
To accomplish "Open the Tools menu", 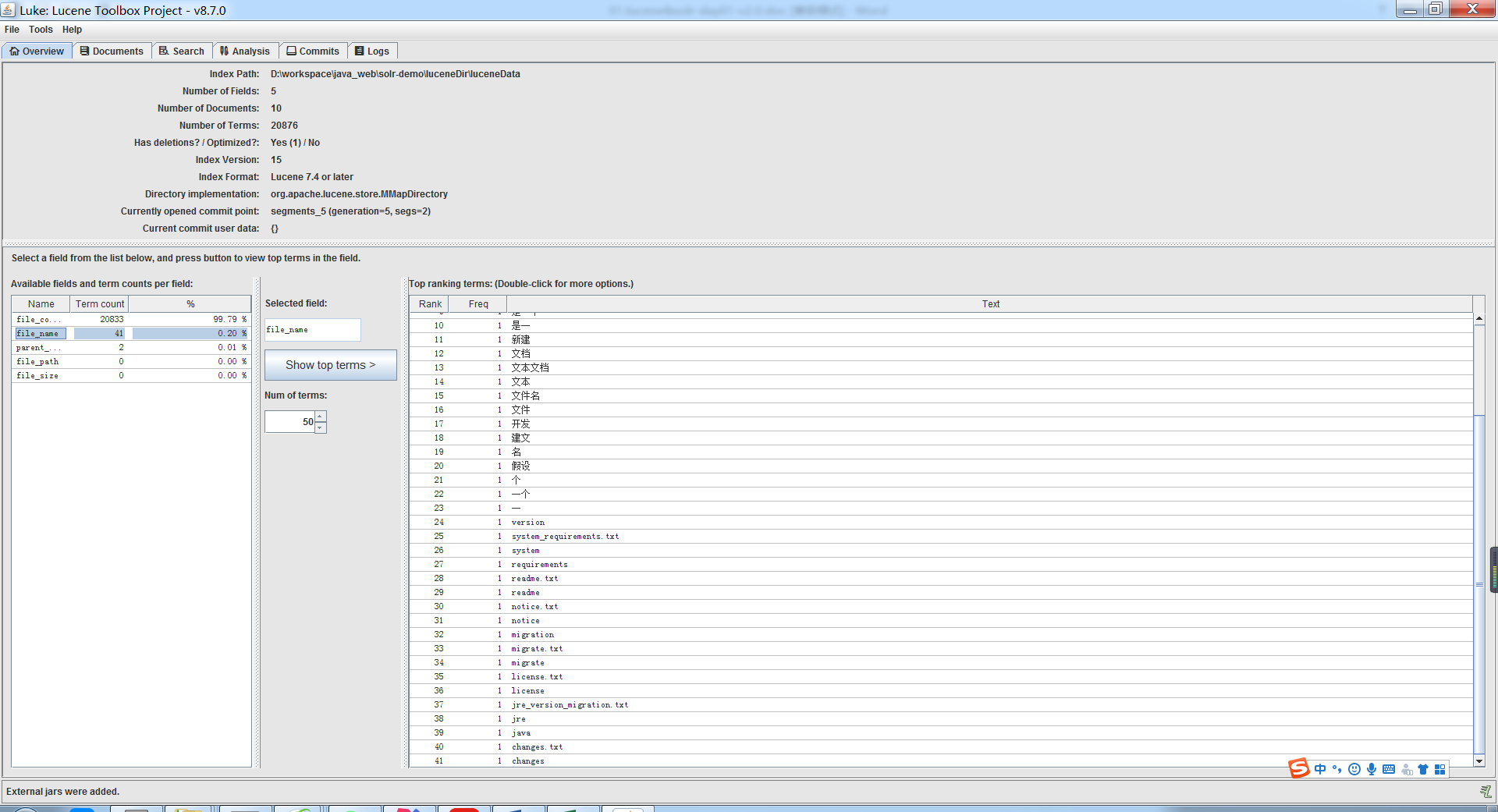I will point(41,30).
